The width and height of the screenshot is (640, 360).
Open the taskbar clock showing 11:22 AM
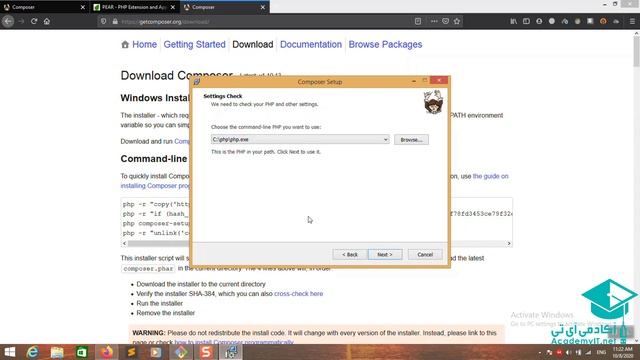623,352
